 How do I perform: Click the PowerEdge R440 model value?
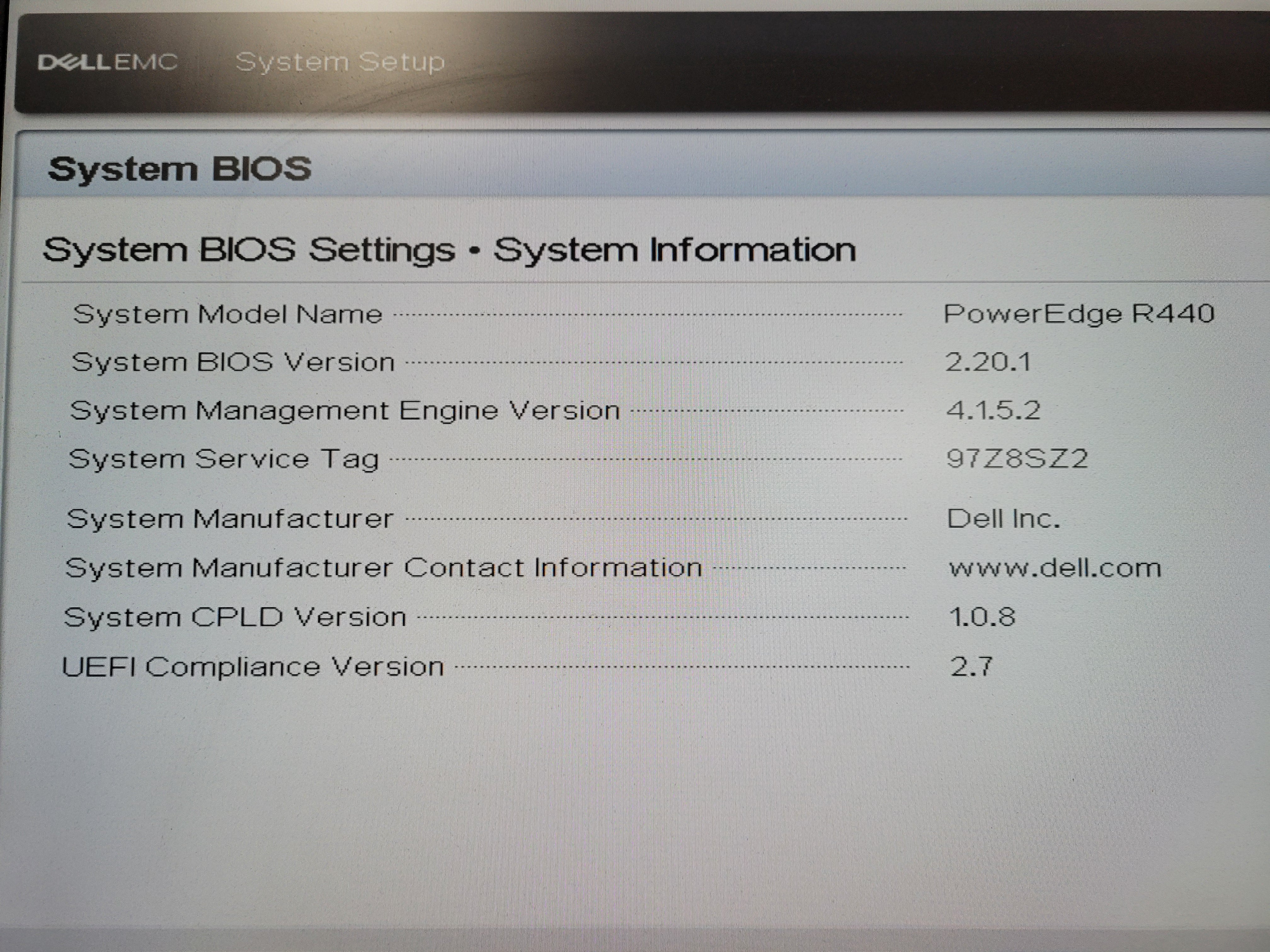1079,314
